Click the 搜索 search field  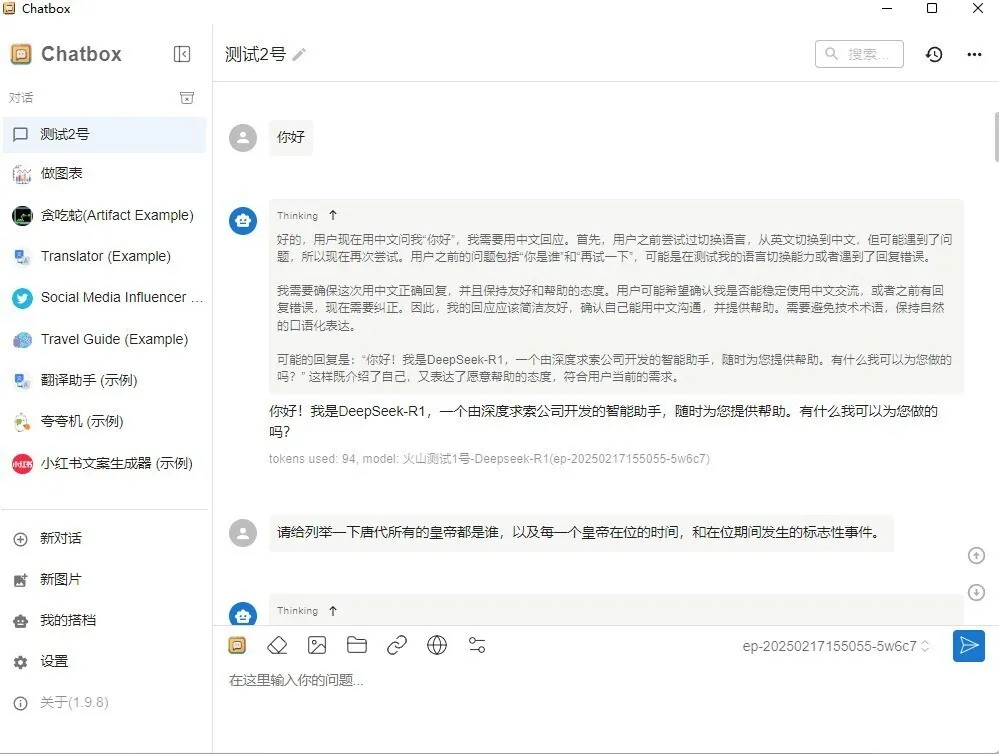(x=859, y=54)
